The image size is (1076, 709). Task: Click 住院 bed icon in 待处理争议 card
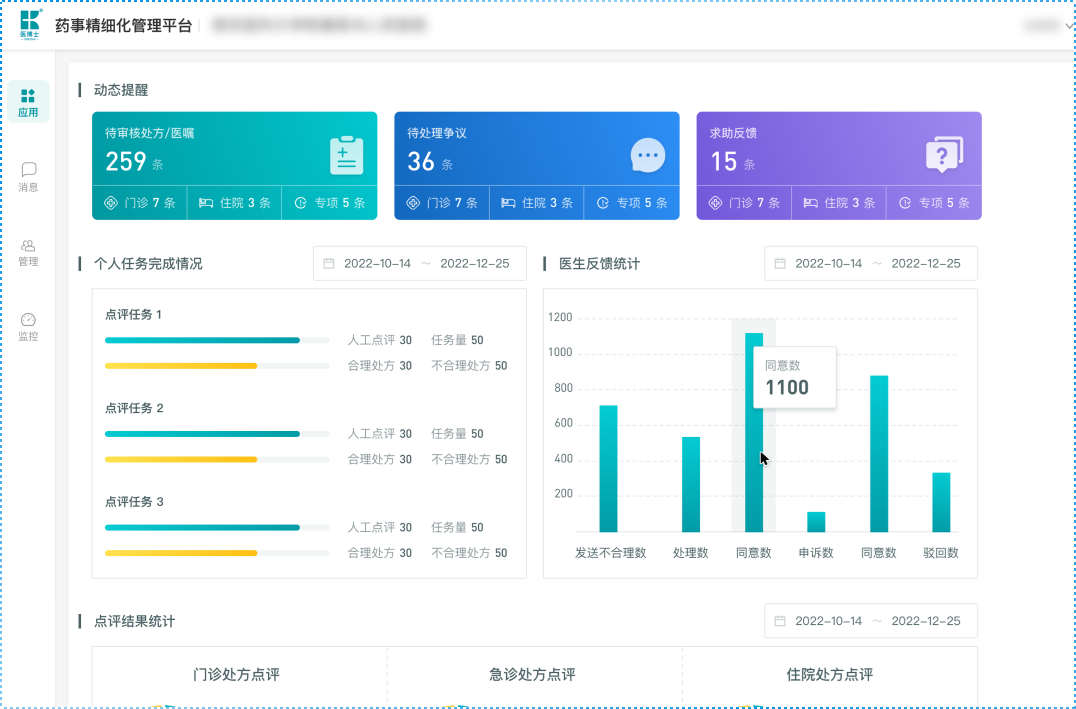point(508,203)
